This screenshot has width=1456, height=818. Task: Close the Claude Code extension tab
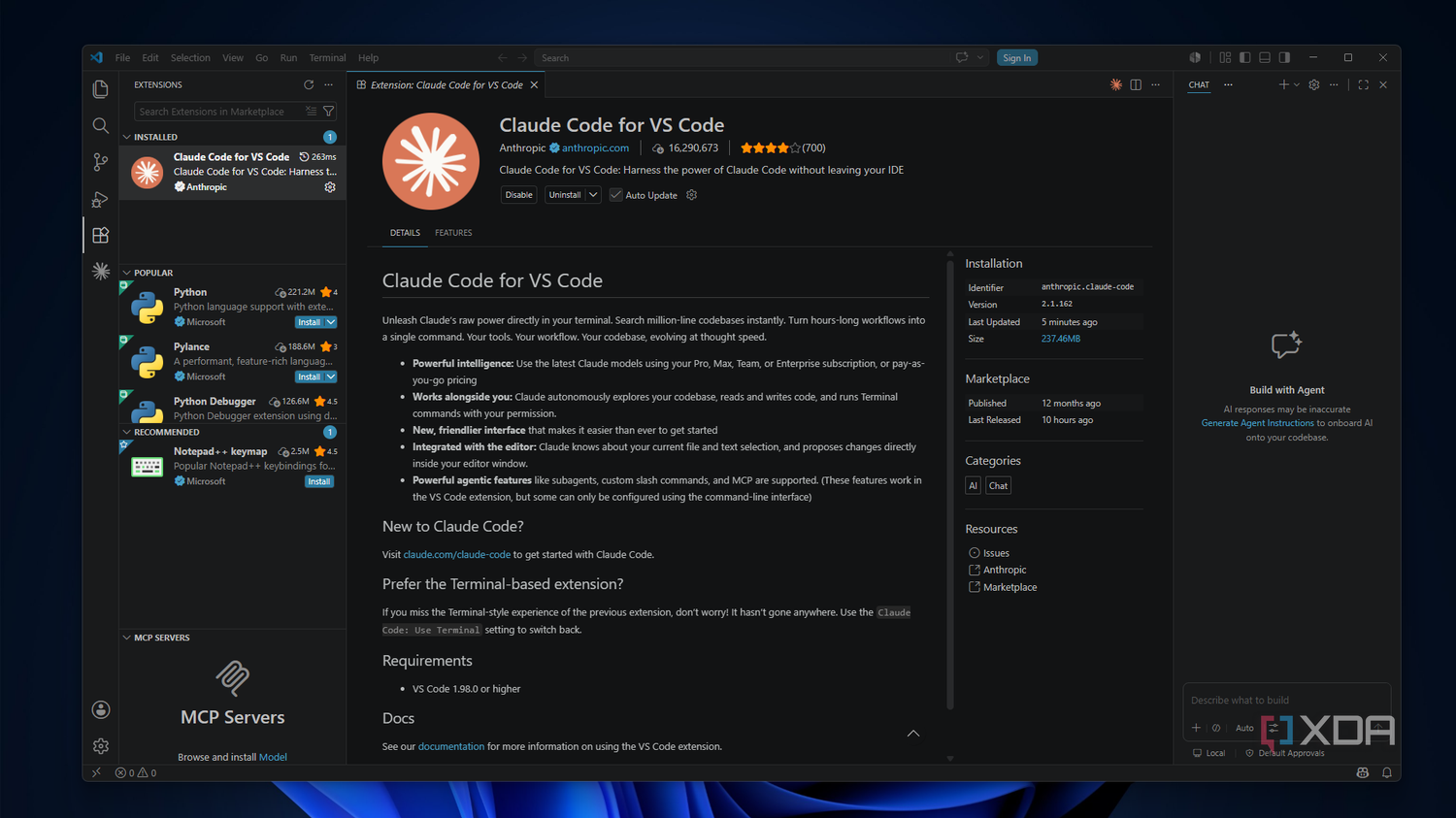click(x=534, y=85)
